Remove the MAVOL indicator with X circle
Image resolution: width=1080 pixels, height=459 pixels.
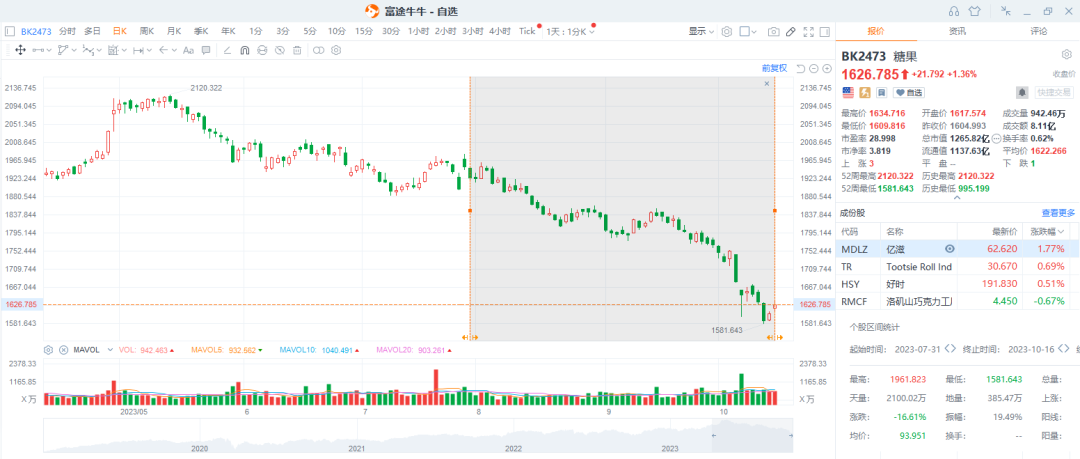point(63,350)
